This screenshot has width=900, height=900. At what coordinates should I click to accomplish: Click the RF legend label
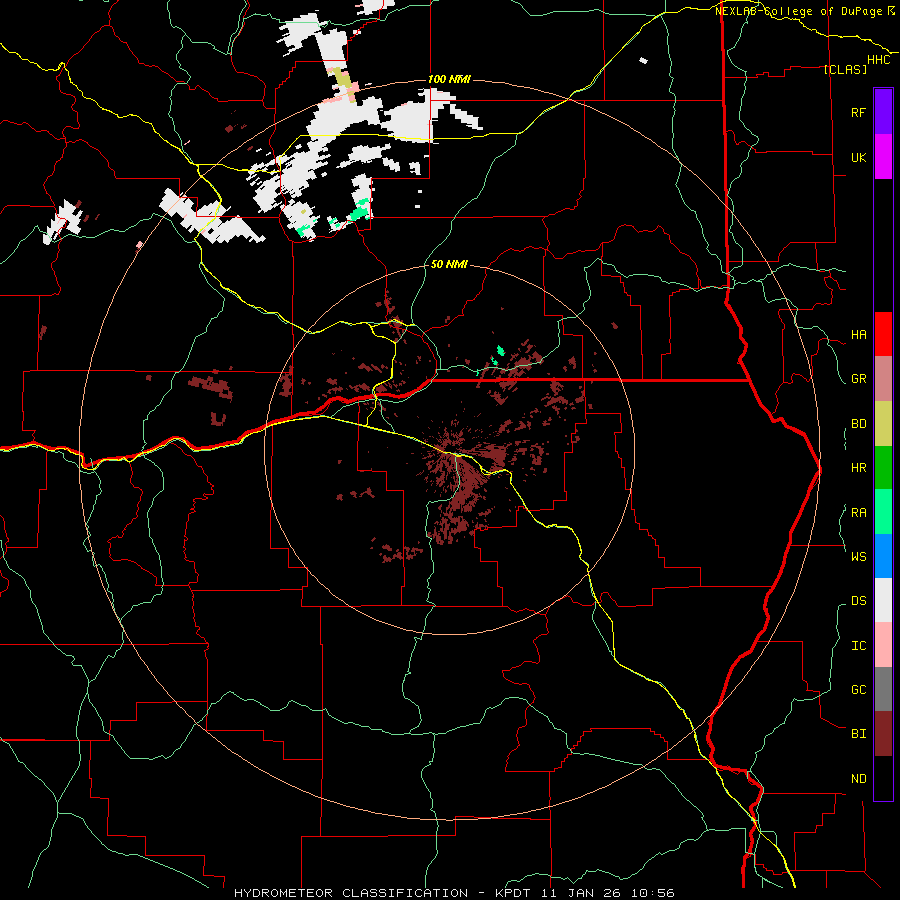[x=858, y=112]
